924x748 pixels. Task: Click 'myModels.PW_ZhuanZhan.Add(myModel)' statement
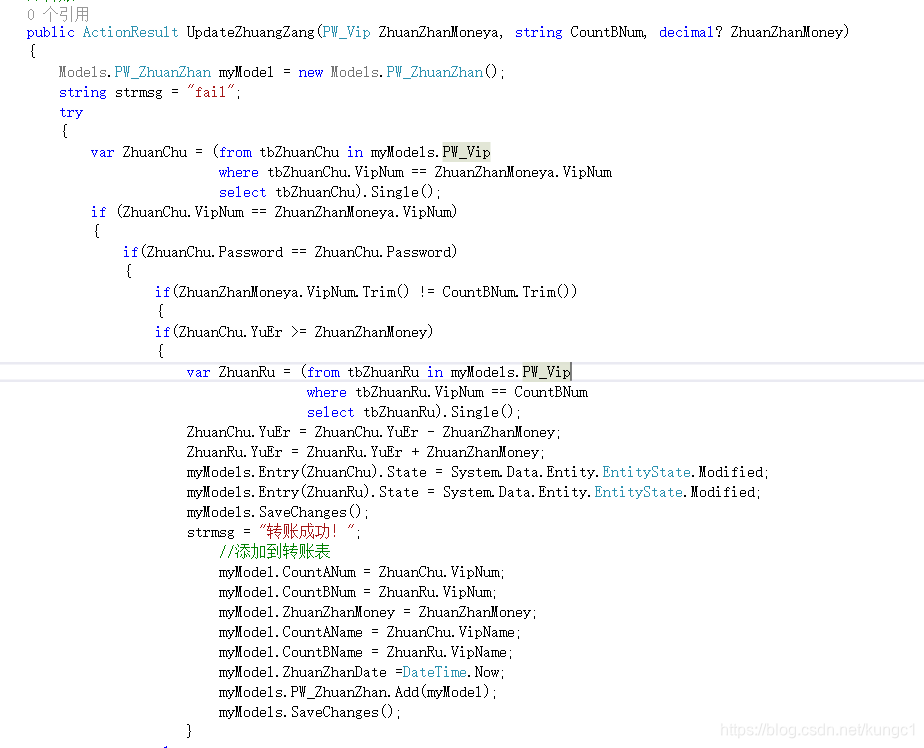357,692
